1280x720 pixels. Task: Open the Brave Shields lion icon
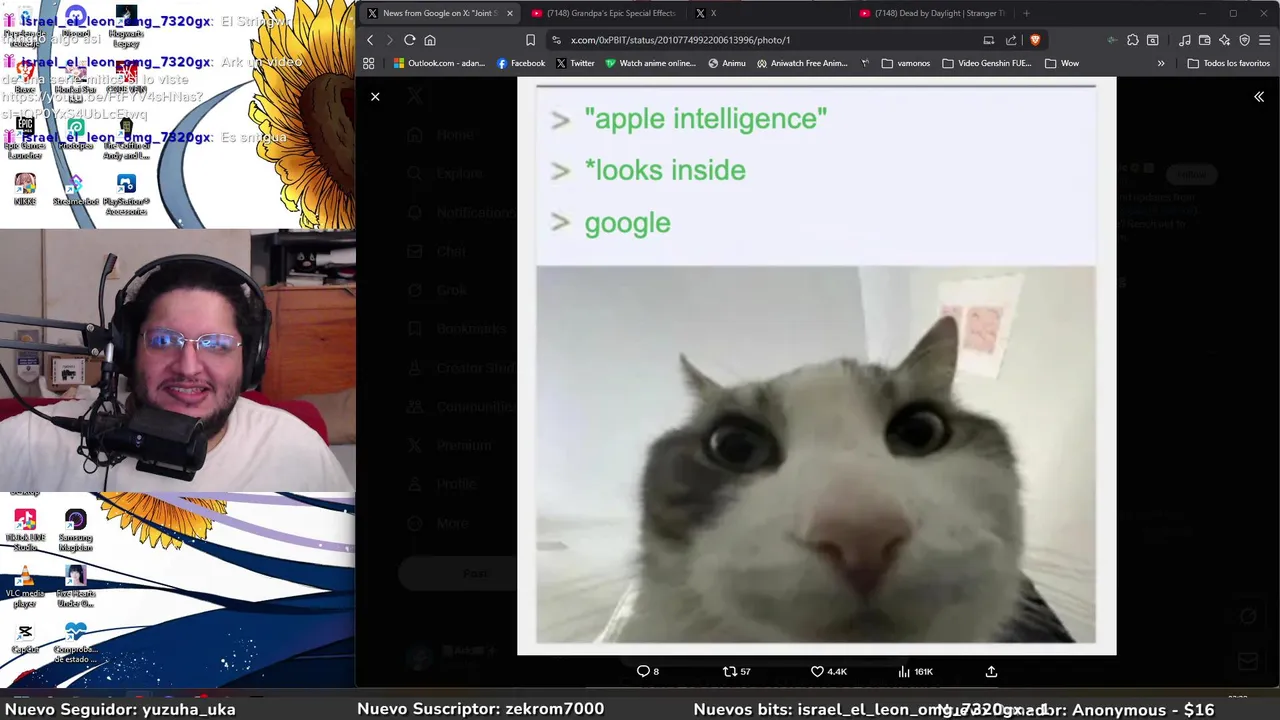click(x=1035, y=40)
